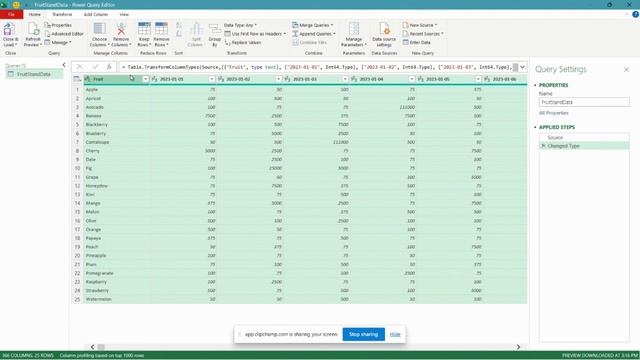The height and width of the screenshot is (360, 640).
Task: Click inside the formula bar text
Action: point(316,67)
